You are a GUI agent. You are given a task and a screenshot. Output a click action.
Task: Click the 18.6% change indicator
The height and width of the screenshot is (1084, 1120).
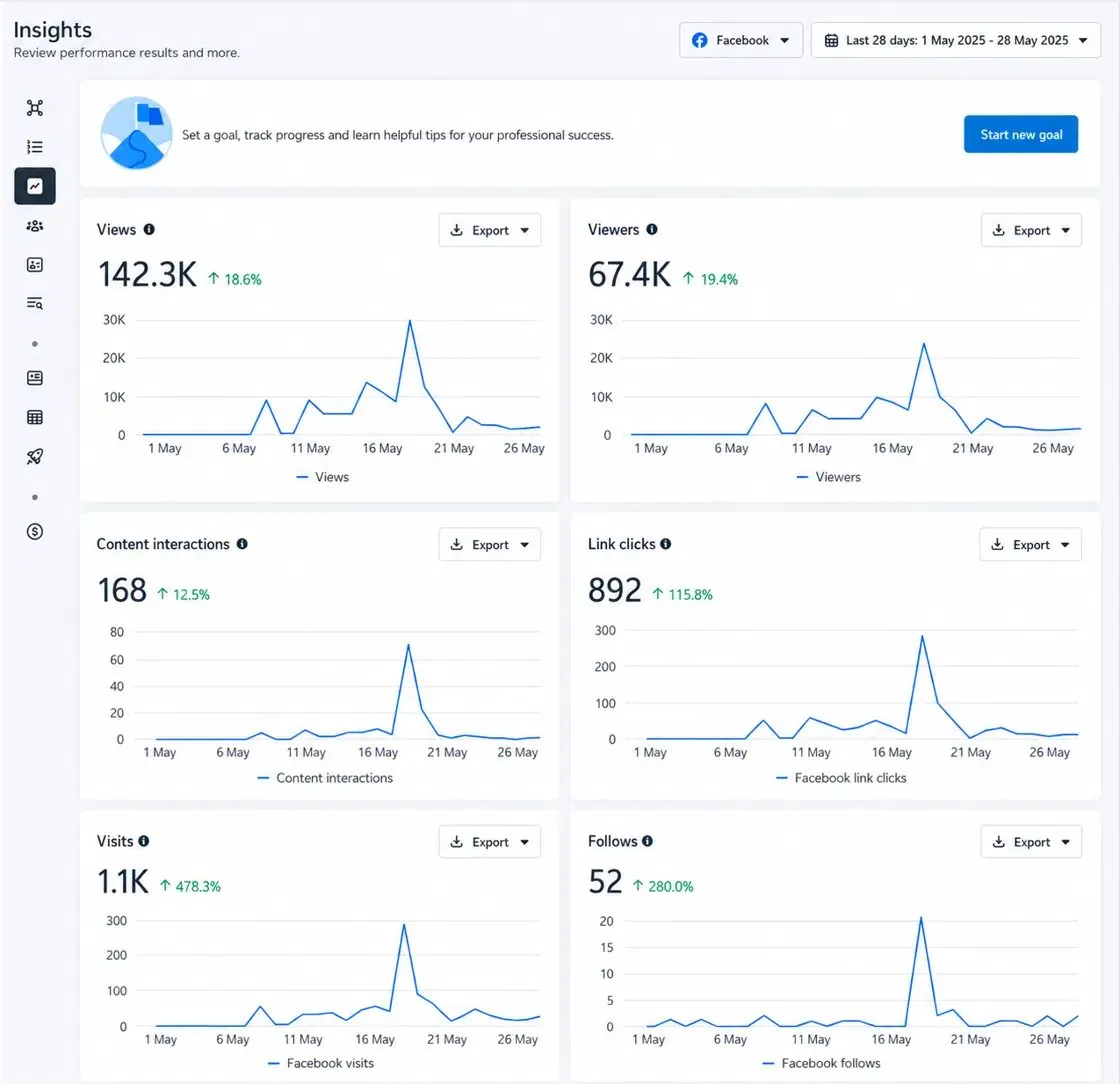[235, 279]
